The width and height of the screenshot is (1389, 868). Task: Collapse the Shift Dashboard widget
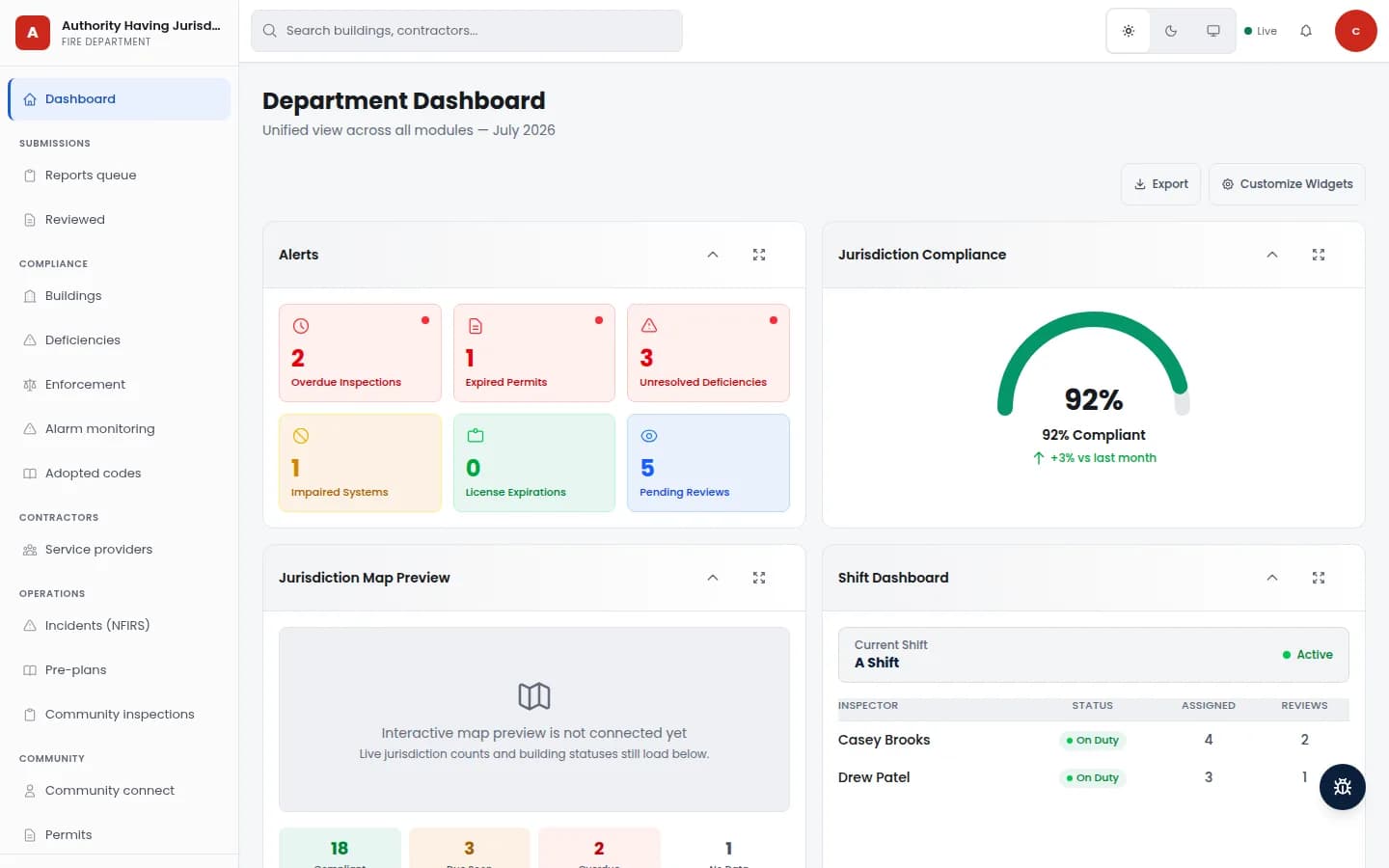(x=1272, y=578)
